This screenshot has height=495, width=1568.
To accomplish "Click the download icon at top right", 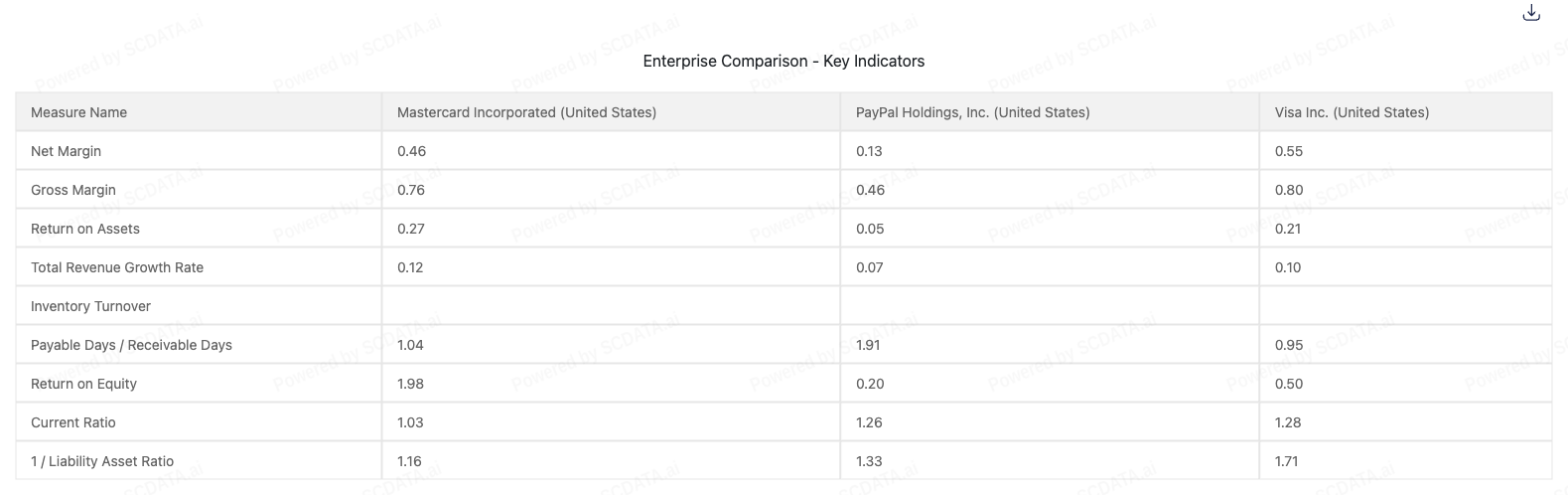I will [1531, 13].
